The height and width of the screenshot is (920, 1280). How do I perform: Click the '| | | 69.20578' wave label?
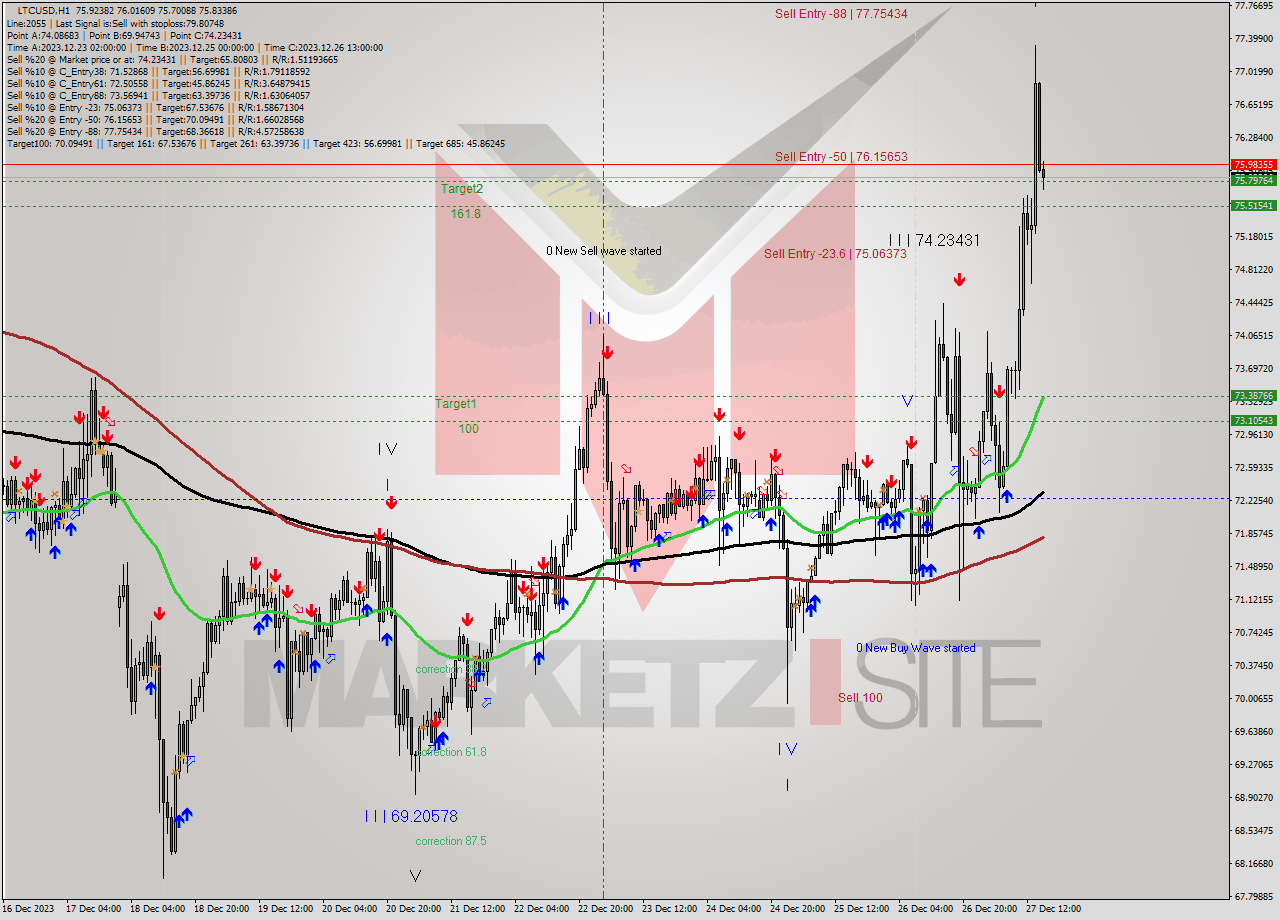coord(410,816)
